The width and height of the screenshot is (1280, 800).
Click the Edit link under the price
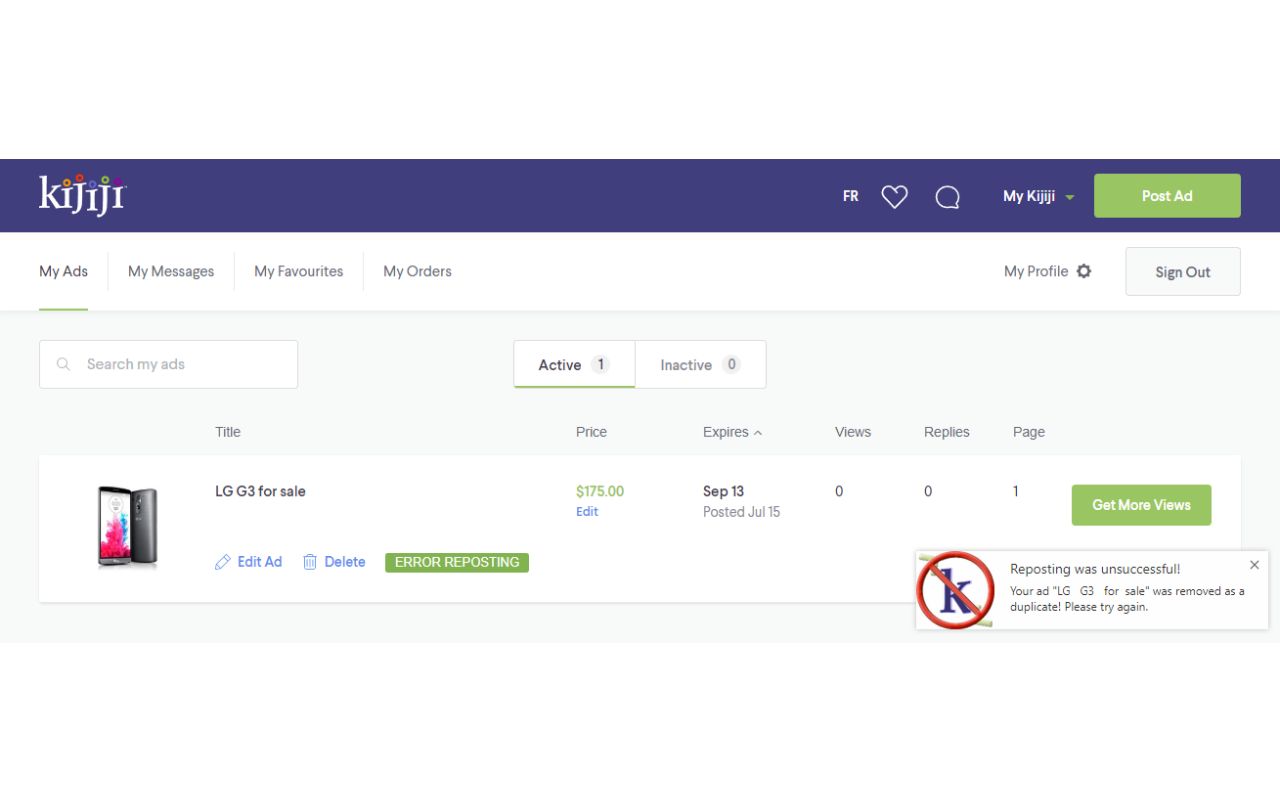pos(587,512)
